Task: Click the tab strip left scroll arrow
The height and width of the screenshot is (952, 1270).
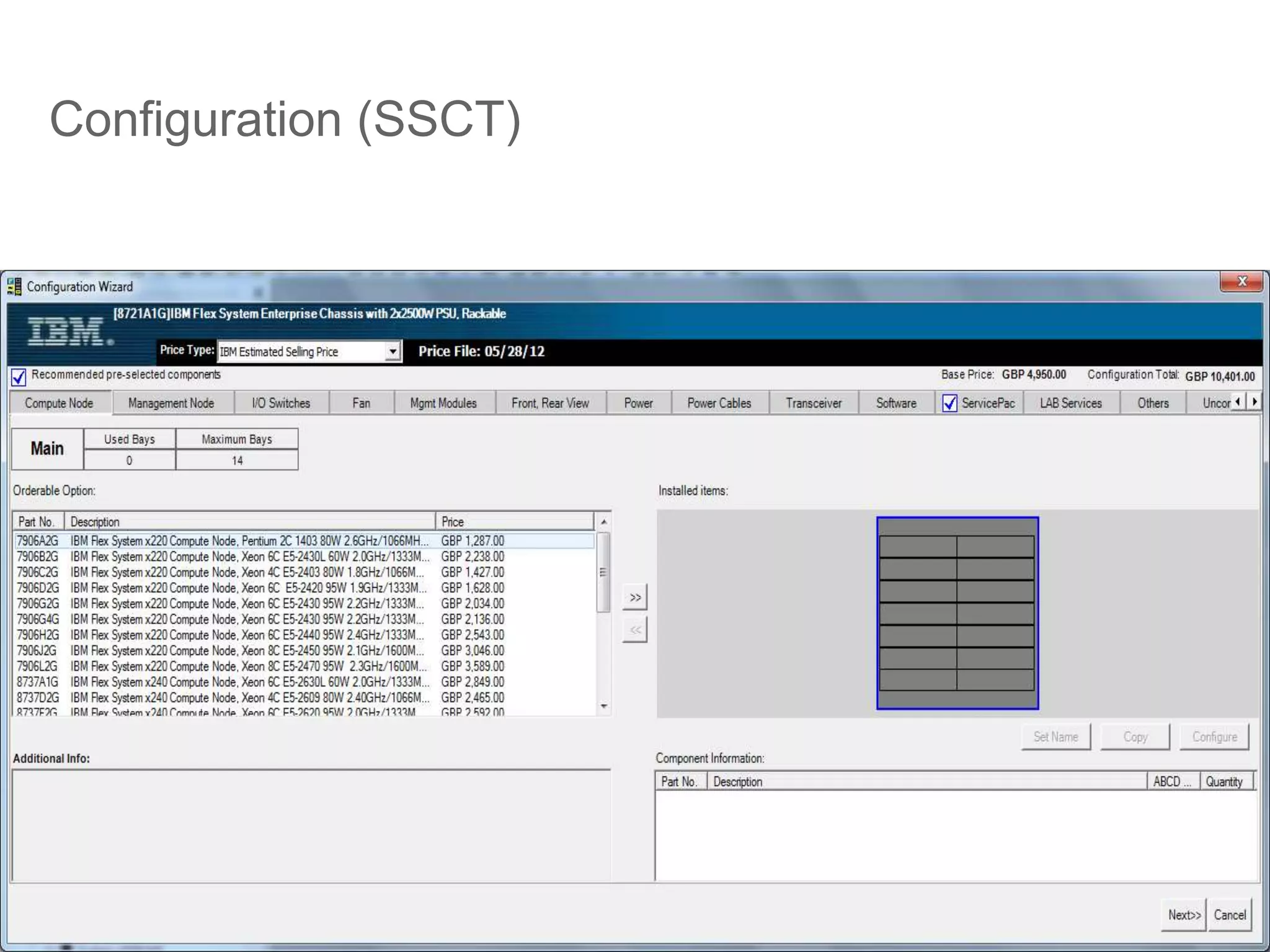Action: click(x=1238, y=402)
